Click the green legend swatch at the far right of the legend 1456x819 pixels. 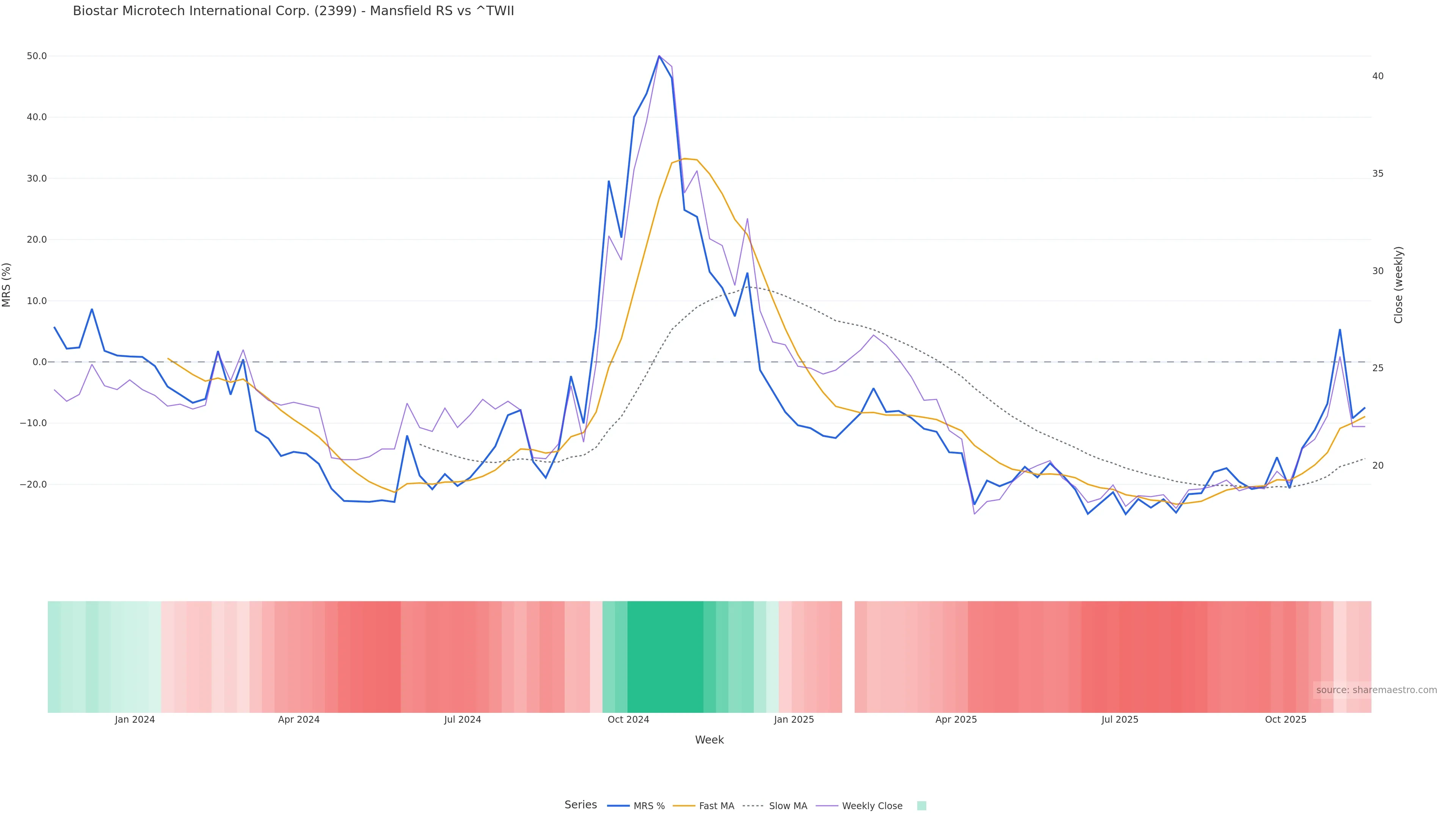pyautogui.click(x=921, y=806)
